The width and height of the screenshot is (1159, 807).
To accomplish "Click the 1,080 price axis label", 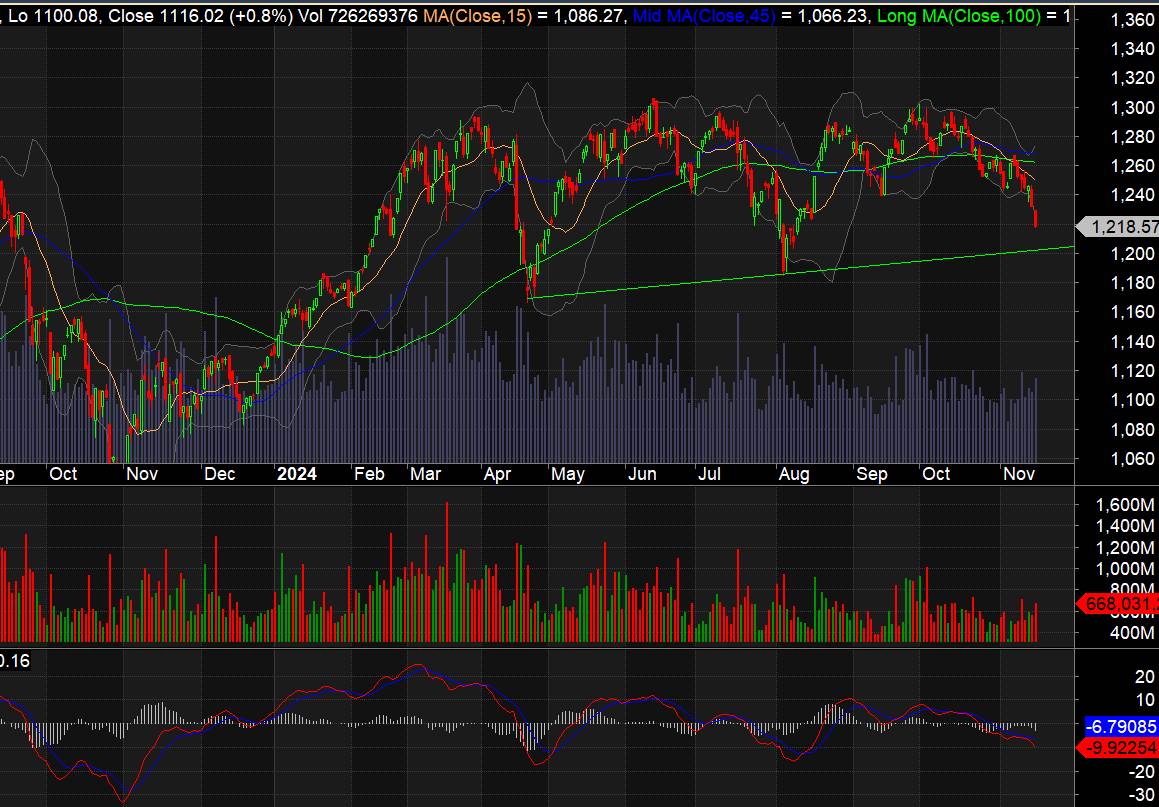I will click(1132, 429).
